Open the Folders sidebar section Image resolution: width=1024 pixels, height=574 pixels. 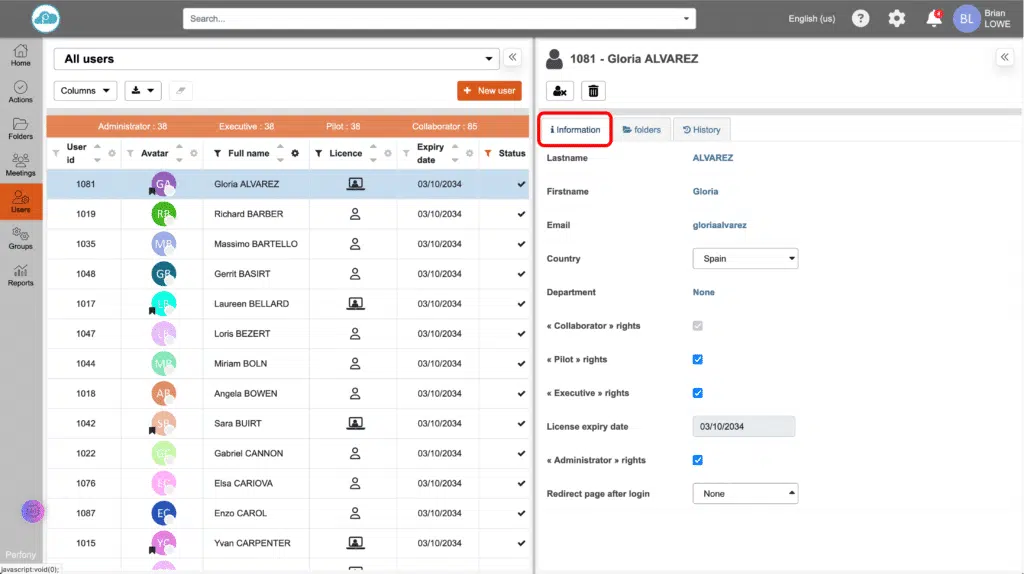(20, 128)
